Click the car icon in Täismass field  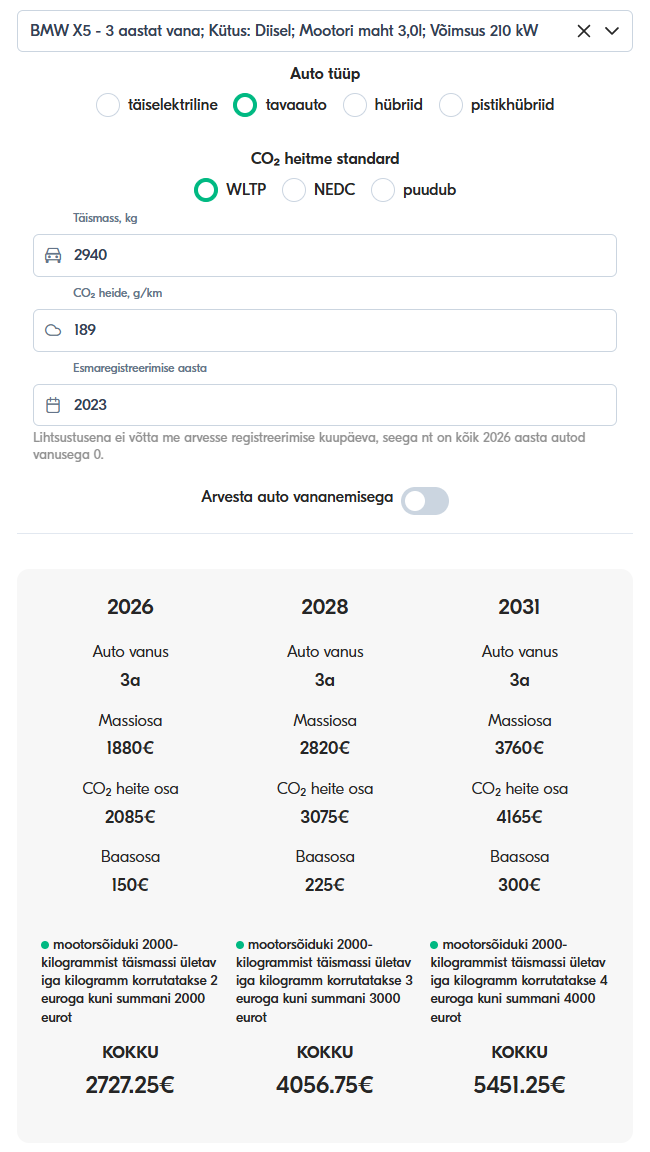click(54, 255)
